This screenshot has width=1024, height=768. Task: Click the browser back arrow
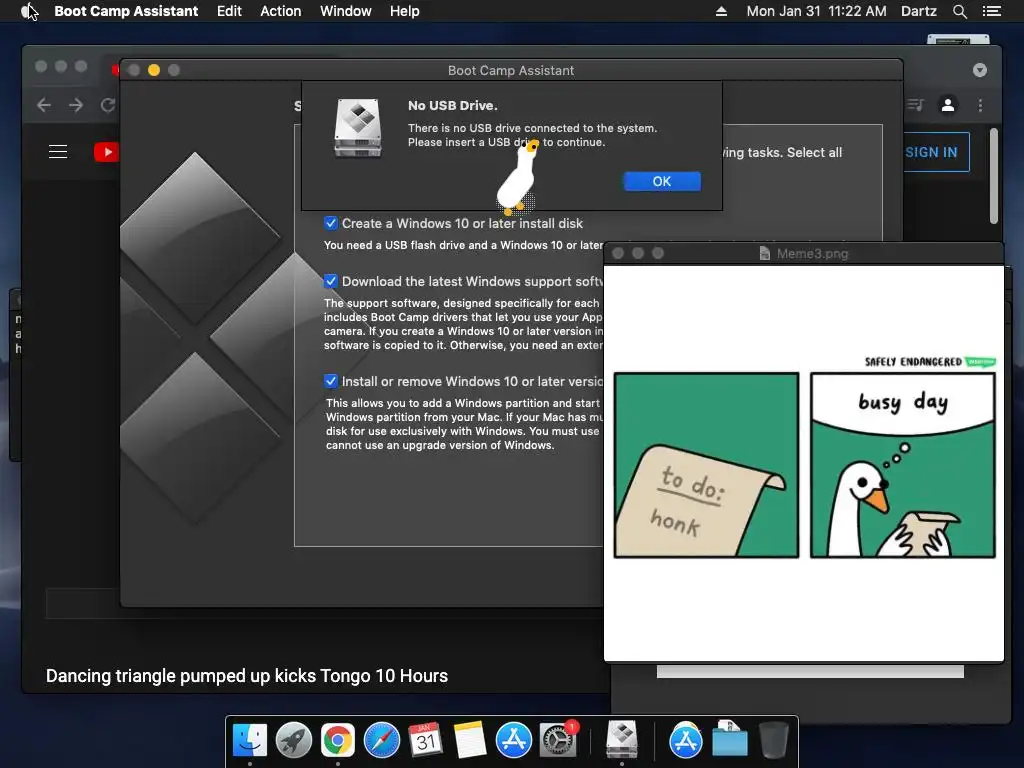coord(44,105)
